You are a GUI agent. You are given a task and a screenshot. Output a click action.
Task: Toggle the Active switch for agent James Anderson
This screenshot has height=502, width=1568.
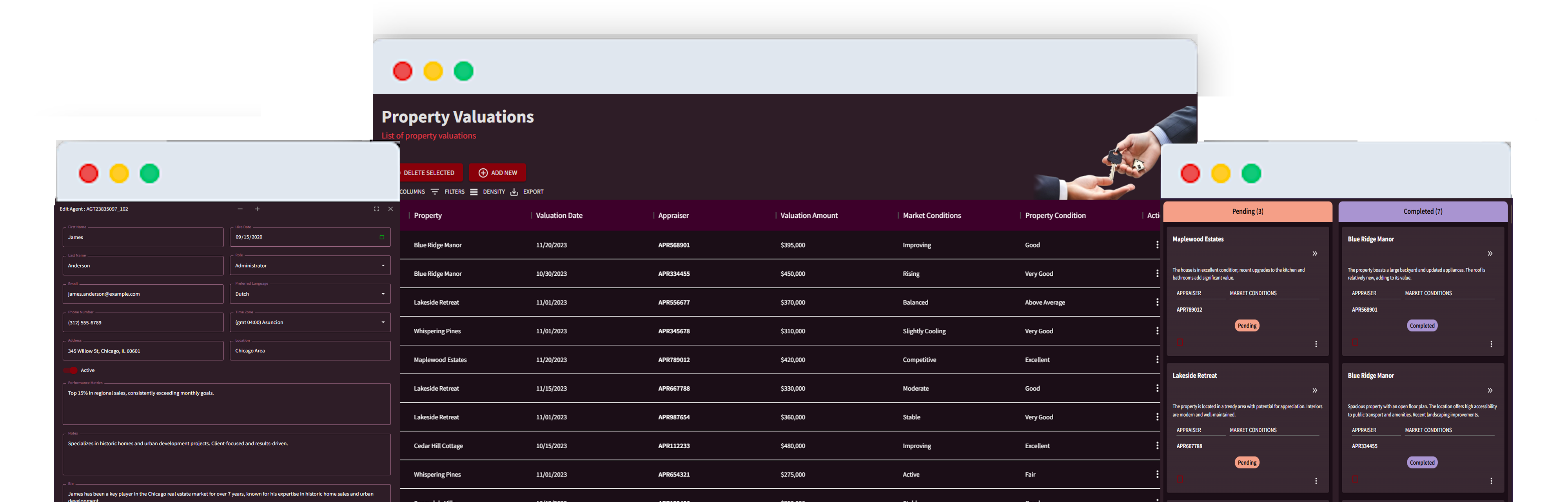click(x=70, y=370)
